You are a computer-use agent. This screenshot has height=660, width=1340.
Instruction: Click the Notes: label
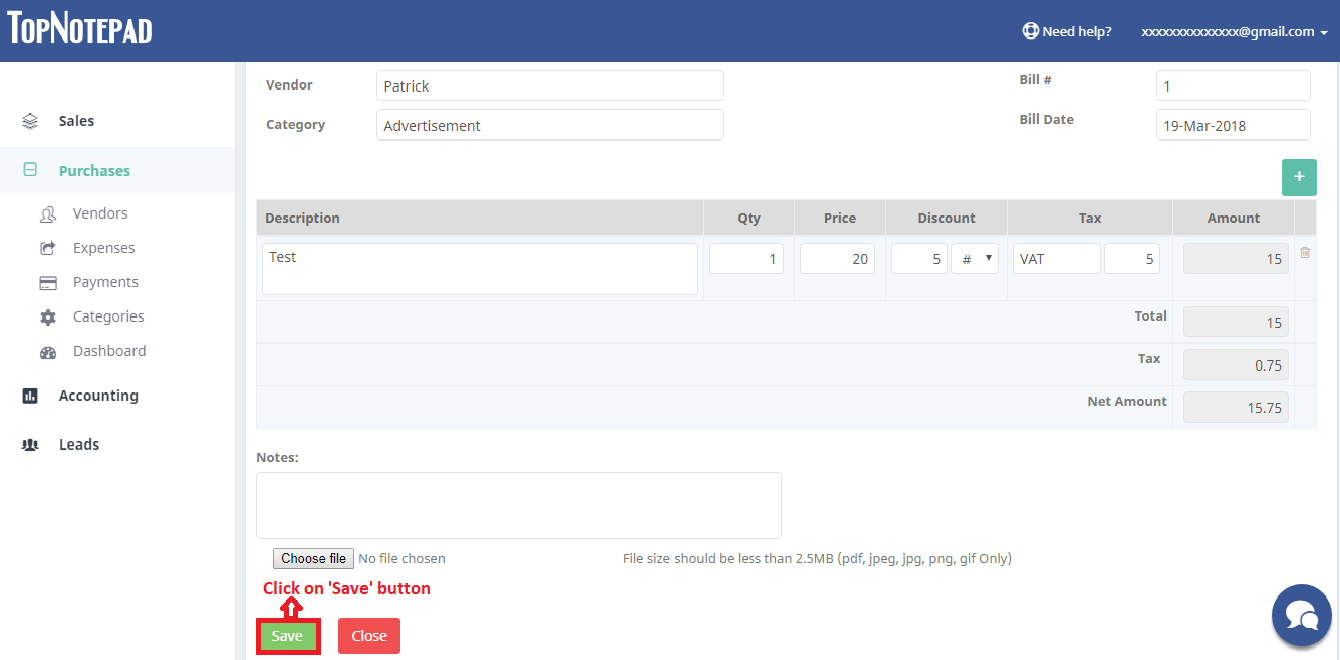click(x=278, y=457)
